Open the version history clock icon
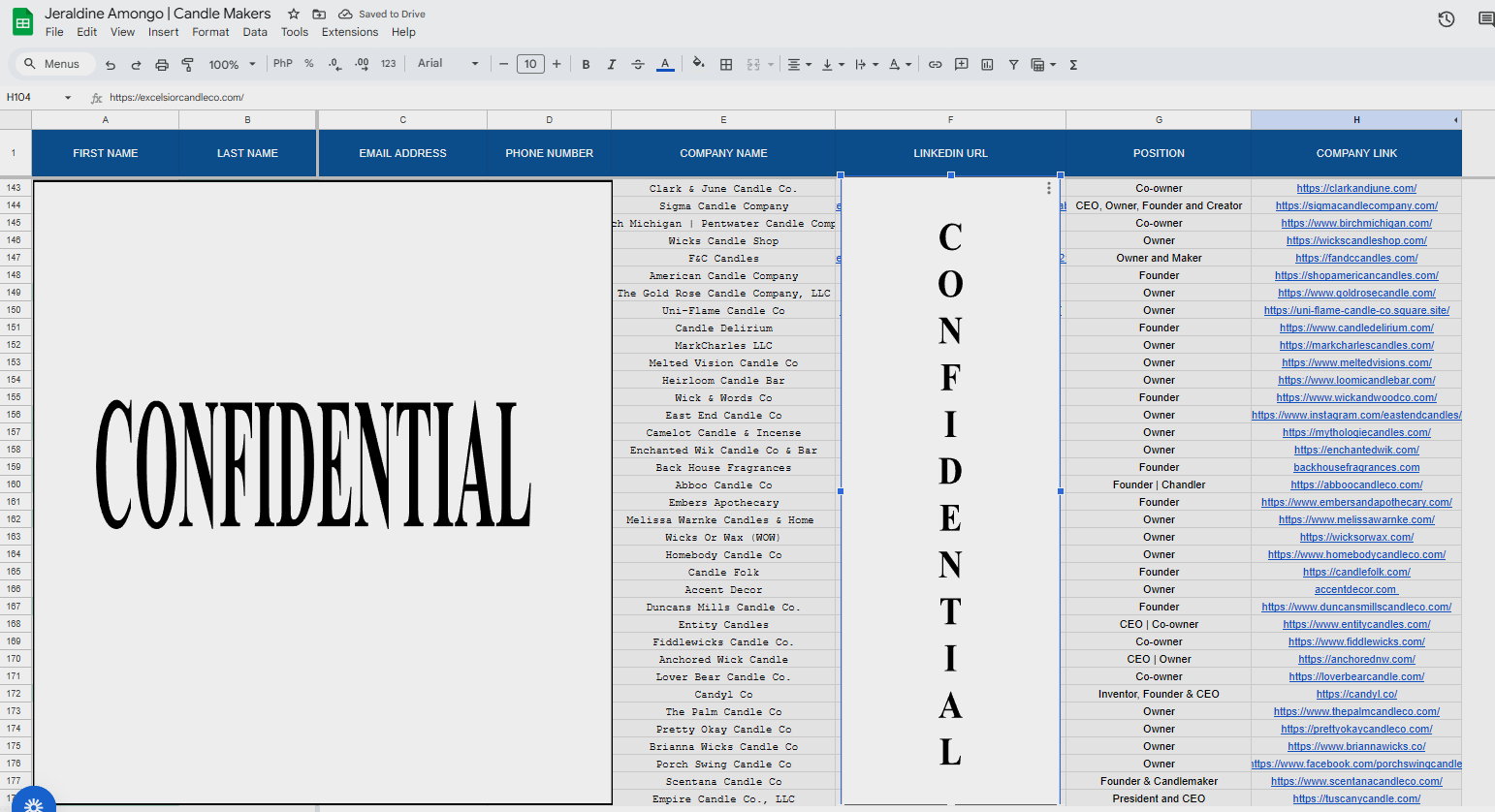Viewport: 1495px width, 812px height. pos(1446,19)
